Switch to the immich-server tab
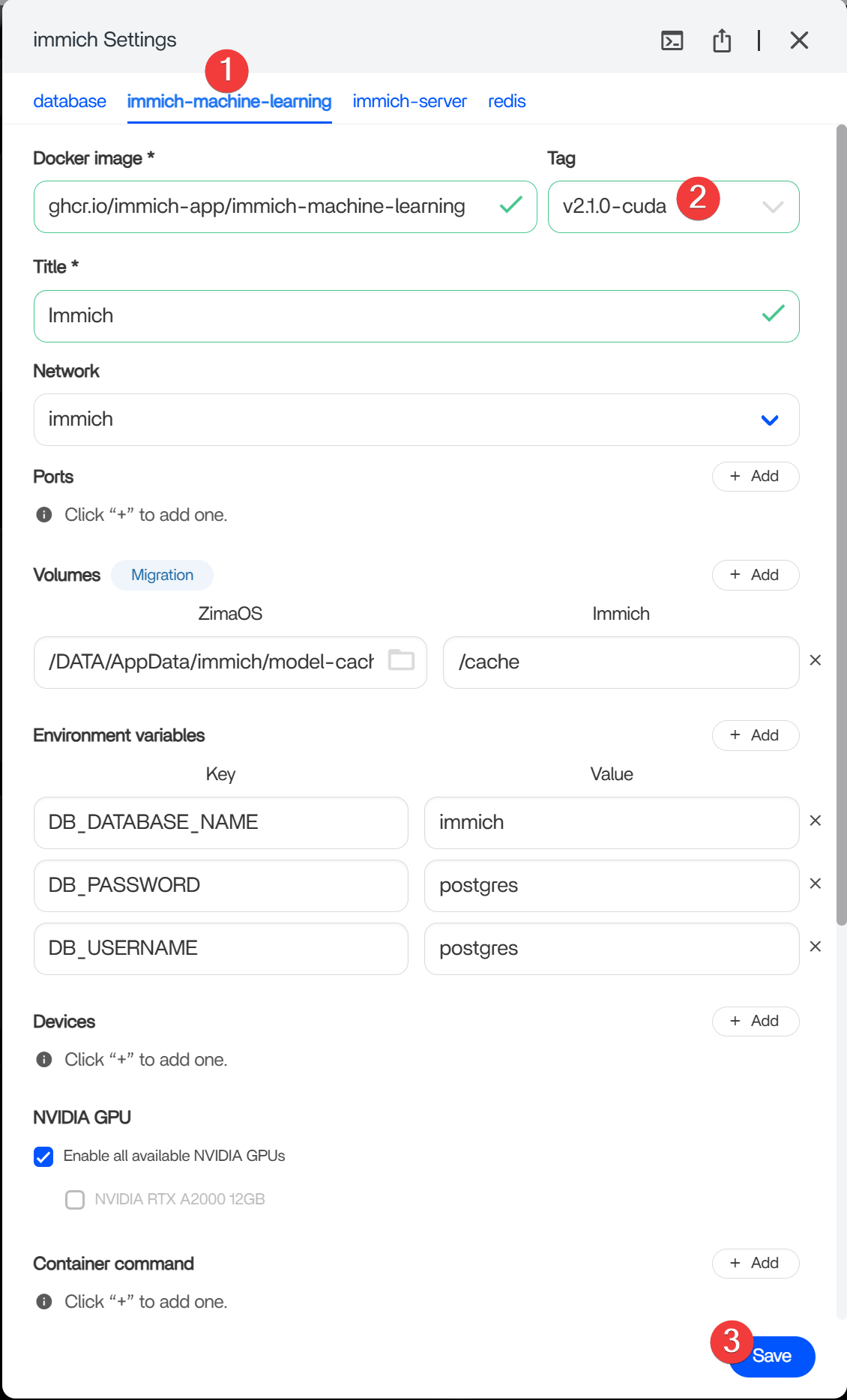Viewport: 847px width, 1400px height. (x=409, y=101)
